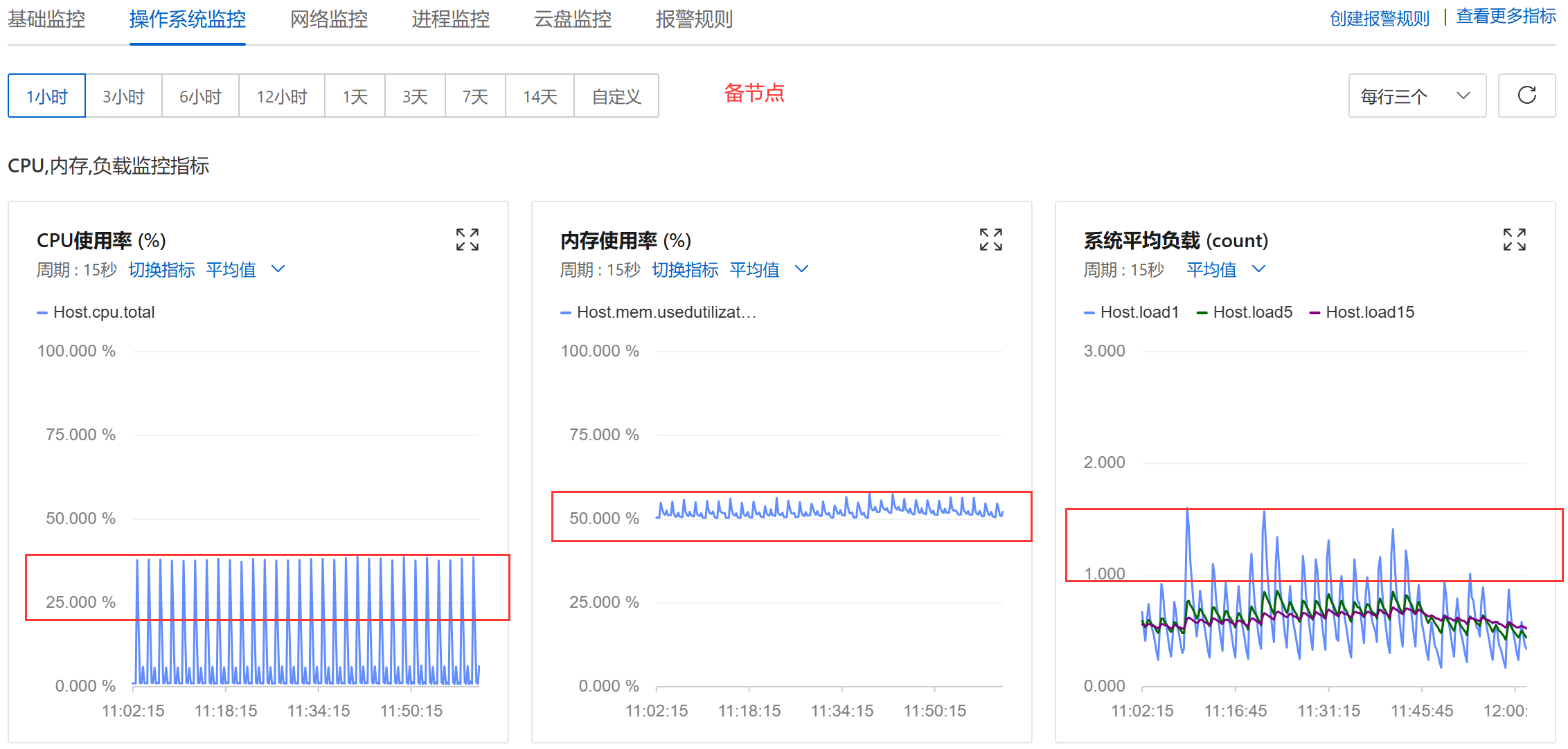The width and height of the screenshot is (1568, 749).
Task: Toggle Host.load1 legend series
Action: [x=1132, y=312]
